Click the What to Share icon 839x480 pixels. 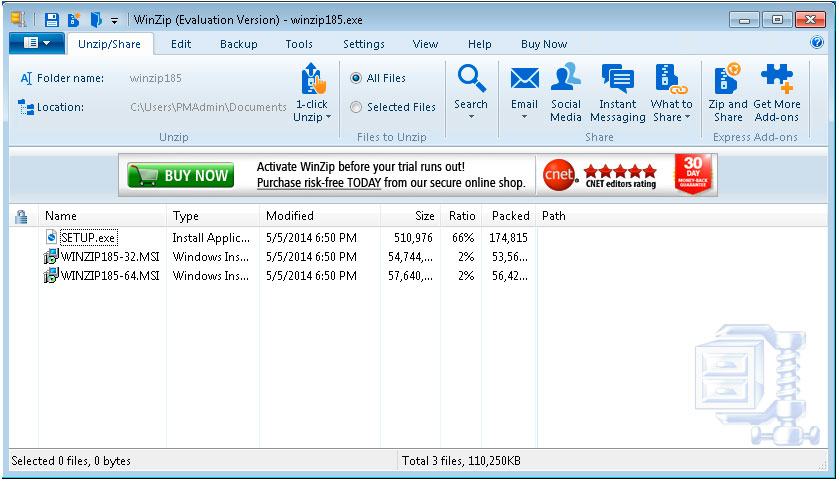(x=670, y=79)
